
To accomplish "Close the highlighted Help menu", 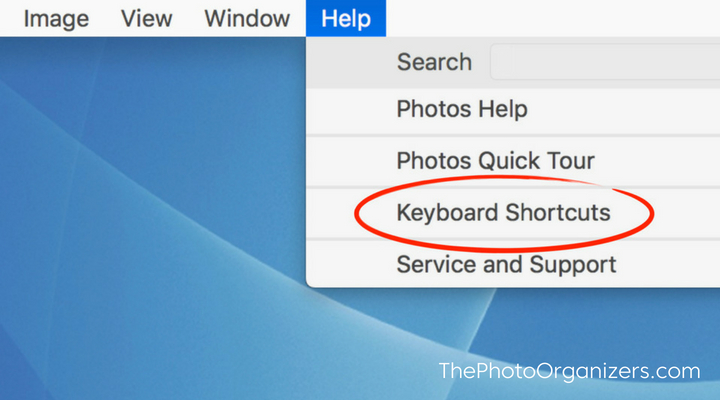I will pos(346,18).
